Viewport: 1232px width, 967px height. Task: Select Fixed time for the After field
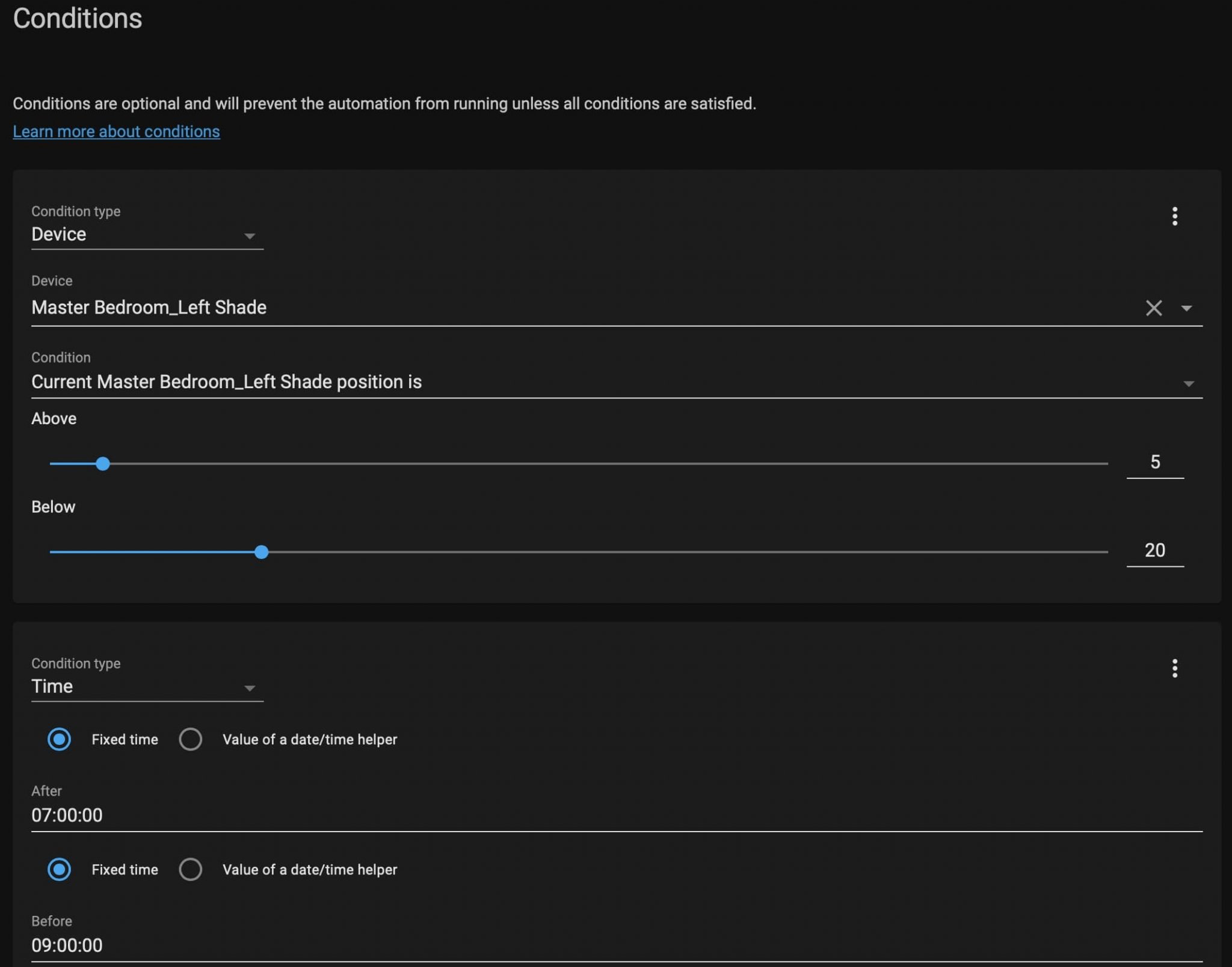[x=59, y=739]
